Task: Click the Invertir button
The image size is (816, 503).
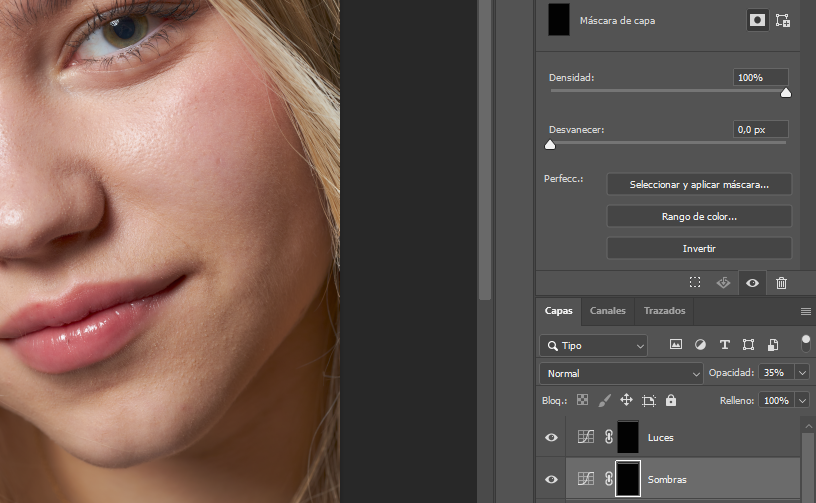Action: (699, 248)
